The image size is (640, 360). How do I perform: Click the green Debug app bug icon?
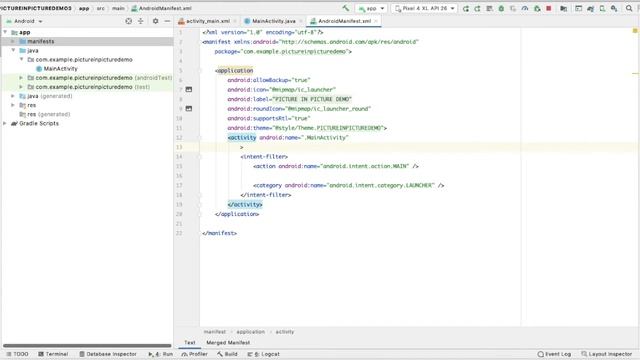[501, 8]
